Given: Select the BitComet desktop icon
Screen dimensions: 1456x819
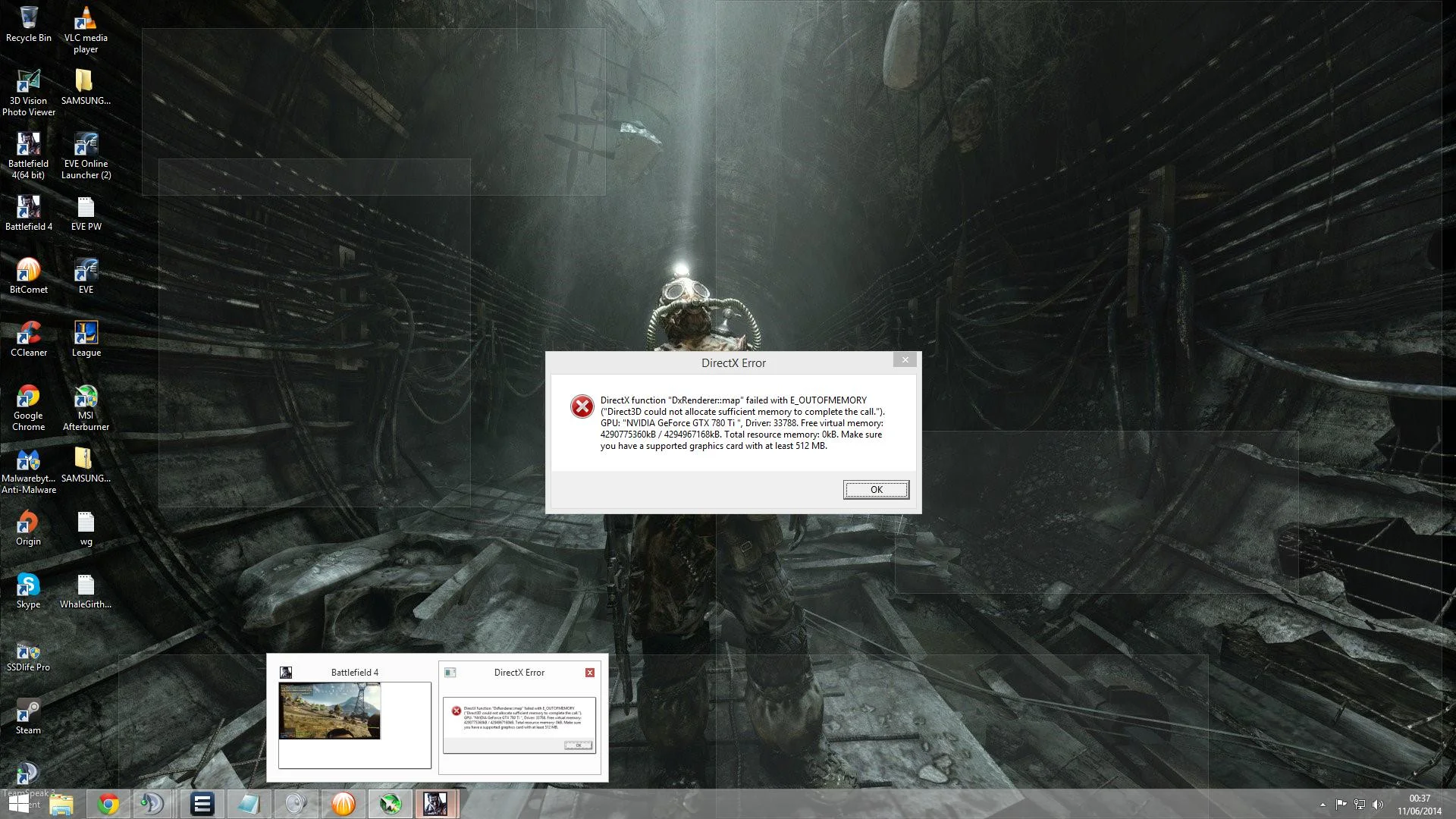Looking at the screenshot, I should click(29, 276).
